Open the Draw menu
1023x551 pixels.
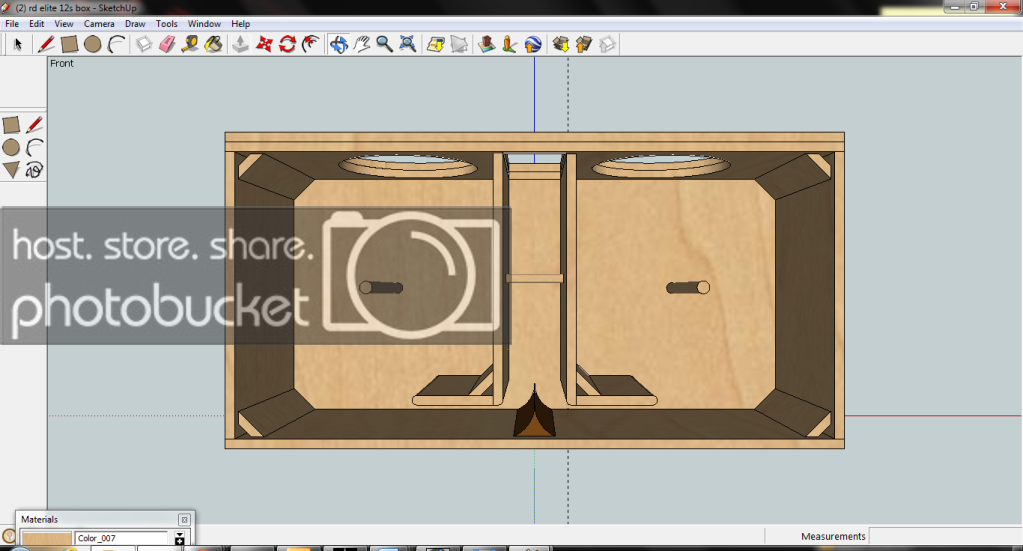(135, 23)
